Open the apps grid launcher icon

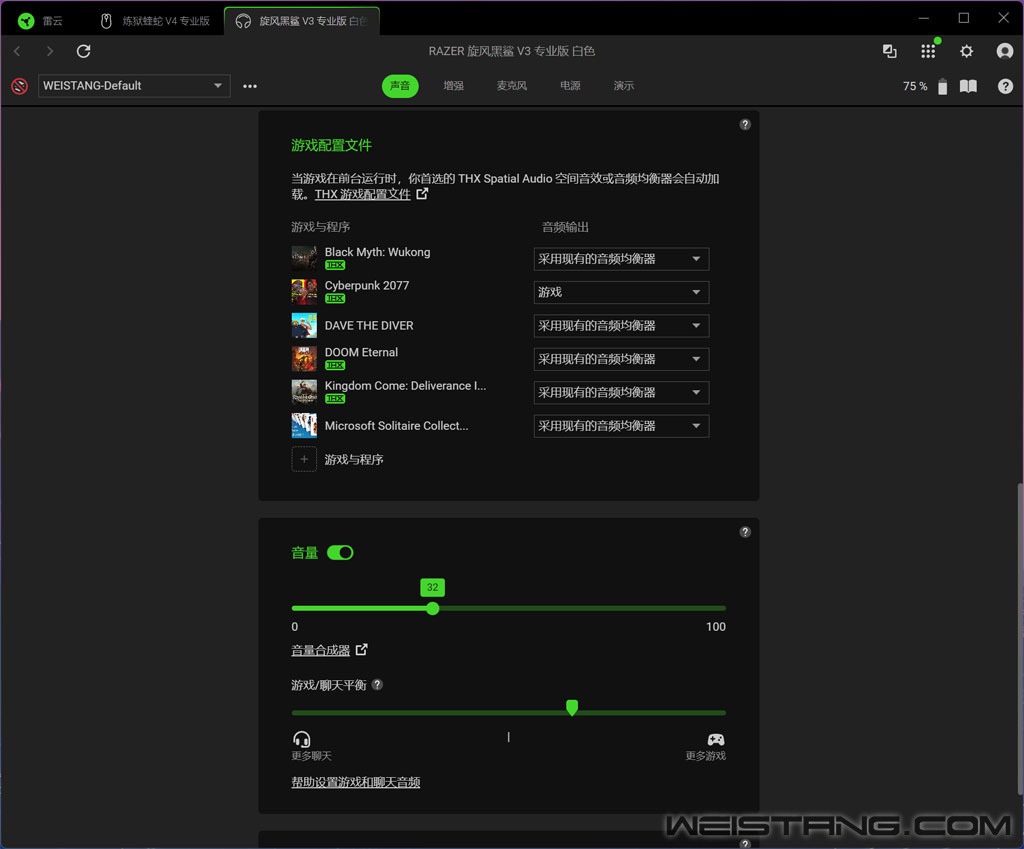(x=928, y=51)
